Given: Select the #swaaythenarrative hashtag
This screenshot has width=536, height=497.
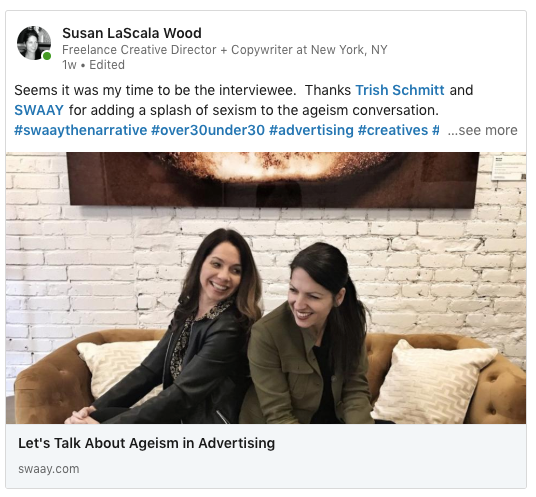Looking at the screenshot, I should [81, 130].
